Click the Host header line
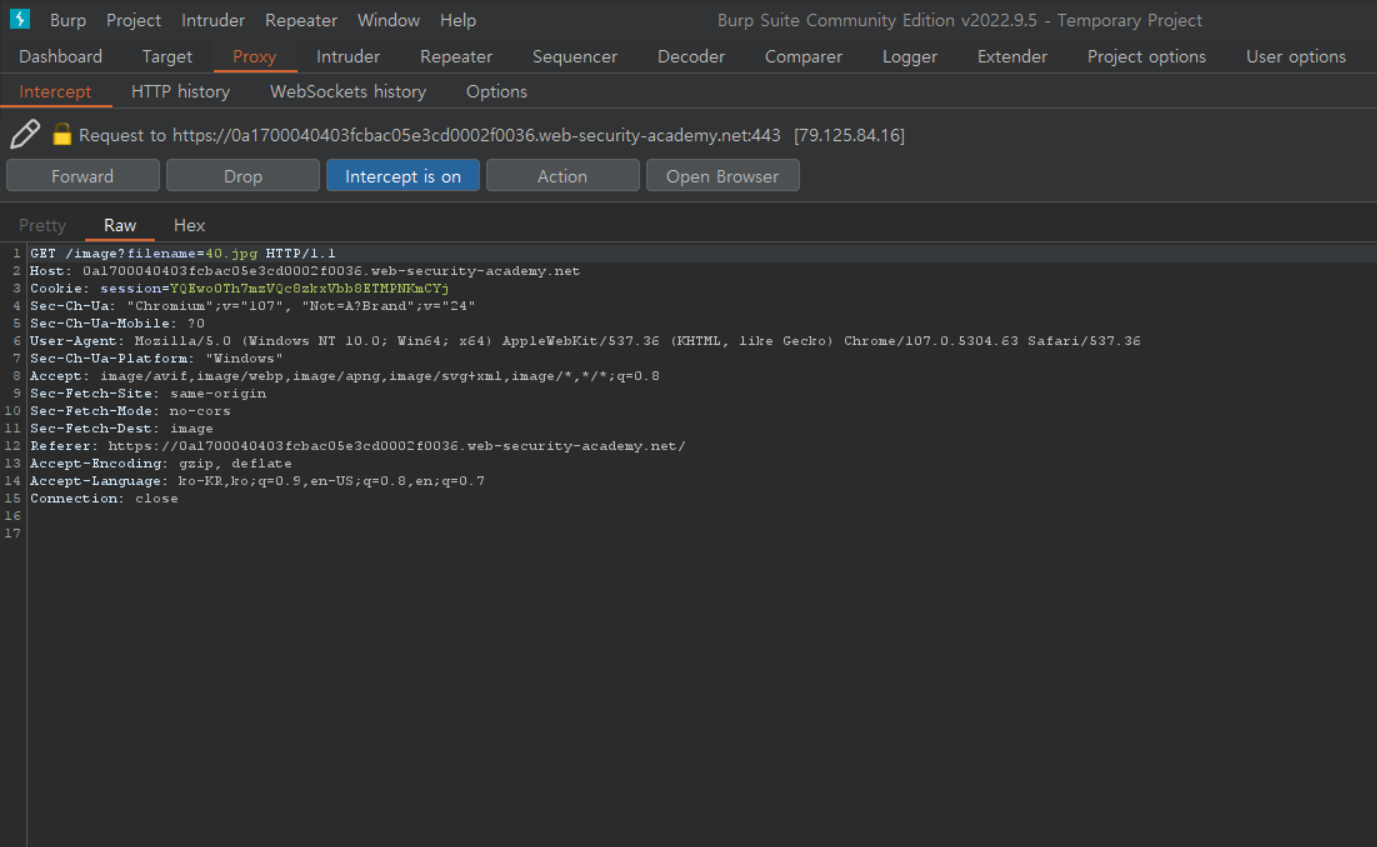Screen dimensions: 1377x847 click(x=305, y=271)
